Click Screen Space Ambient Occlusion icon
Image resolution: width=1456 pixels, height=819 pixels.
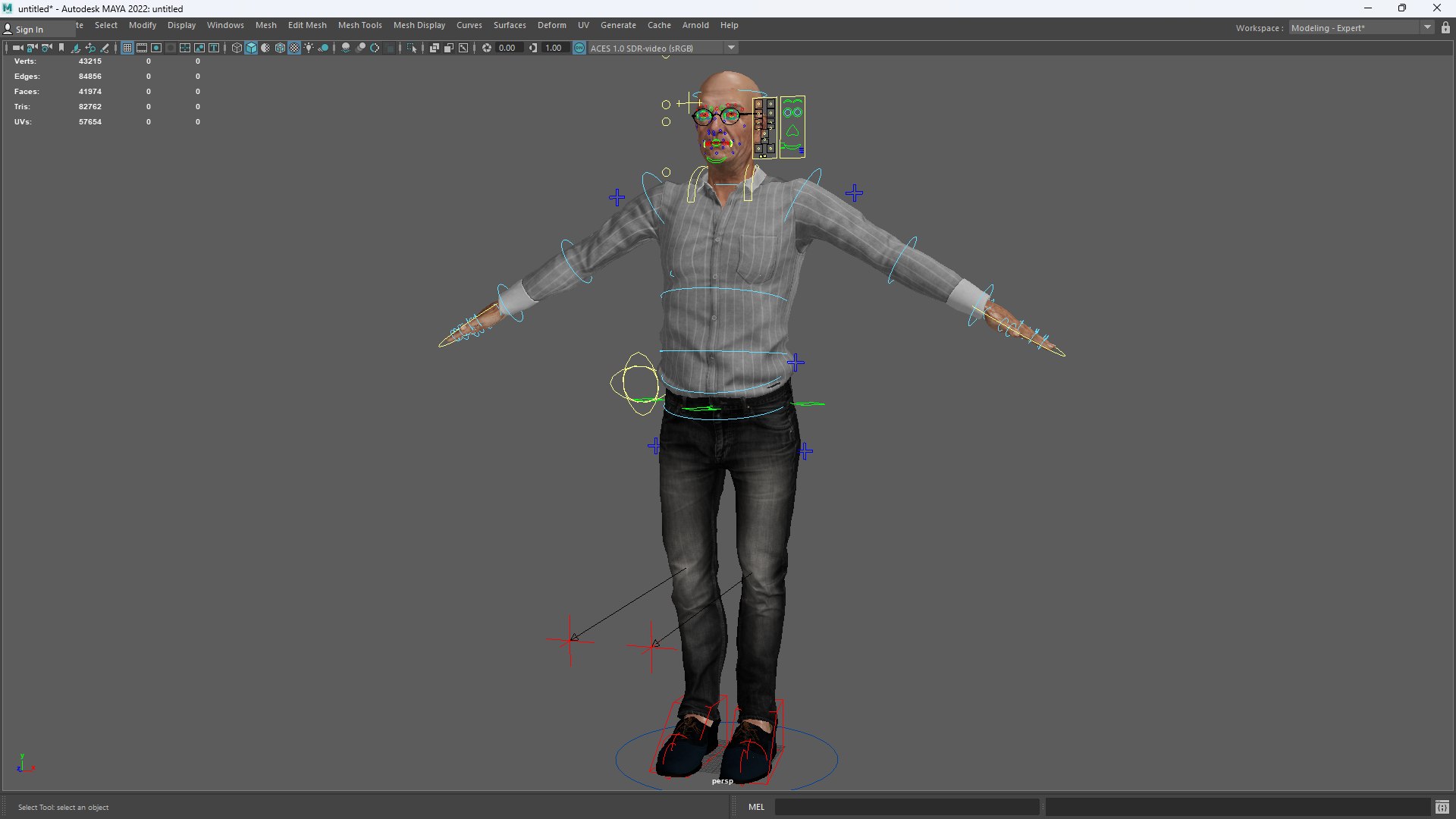click(x=346, y=48)
